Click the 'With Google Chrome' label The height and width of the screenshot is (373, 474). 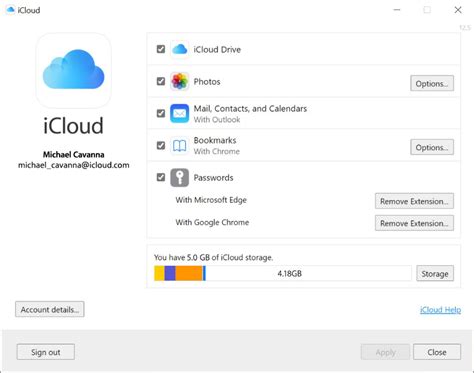click(x=212, y=222)
